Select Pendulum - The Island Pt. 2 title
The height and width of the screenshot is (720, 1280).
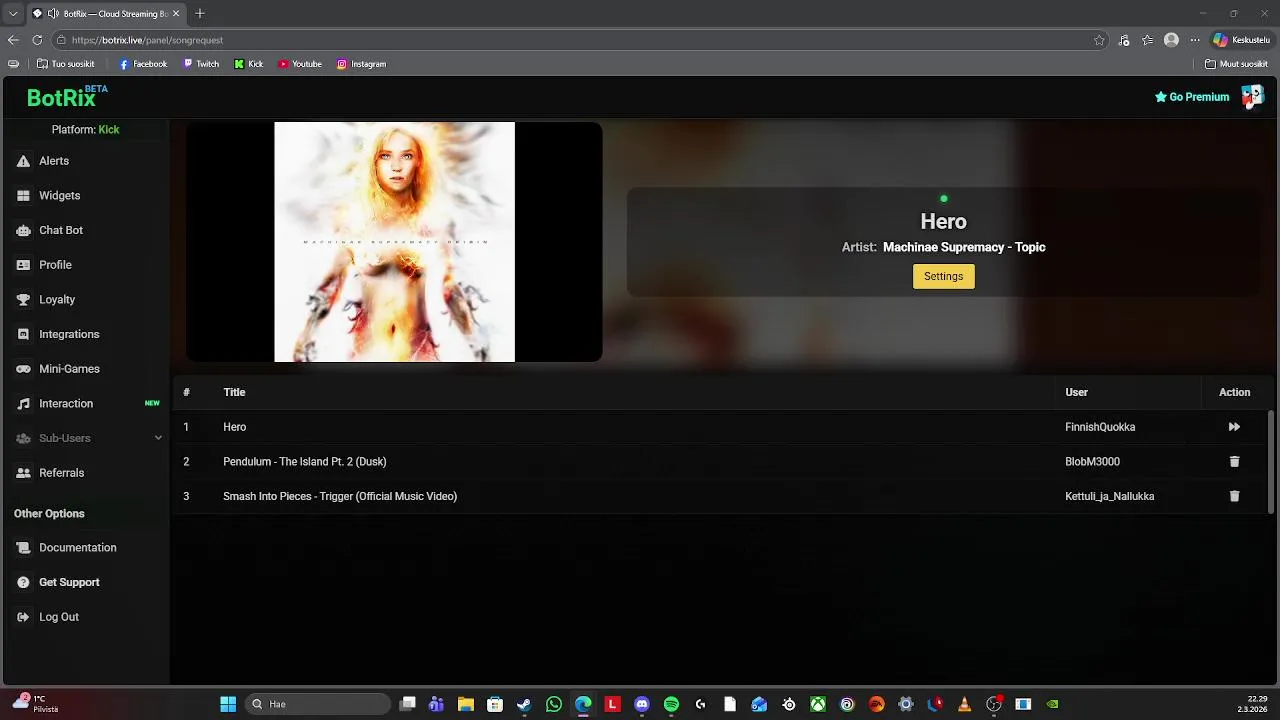304,462
